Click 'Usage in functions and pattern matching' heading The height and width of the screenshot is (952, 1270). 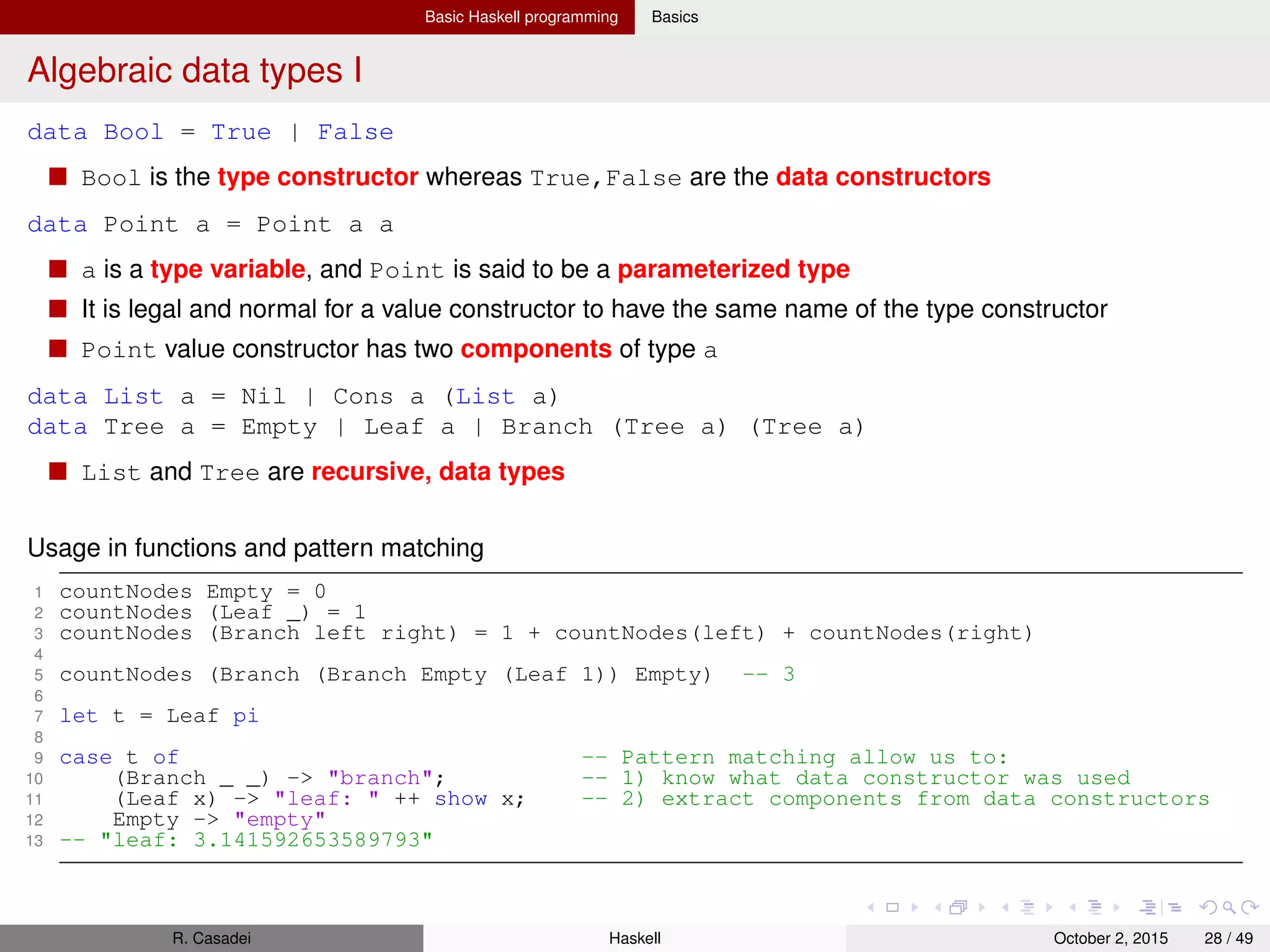click(255, 548)
